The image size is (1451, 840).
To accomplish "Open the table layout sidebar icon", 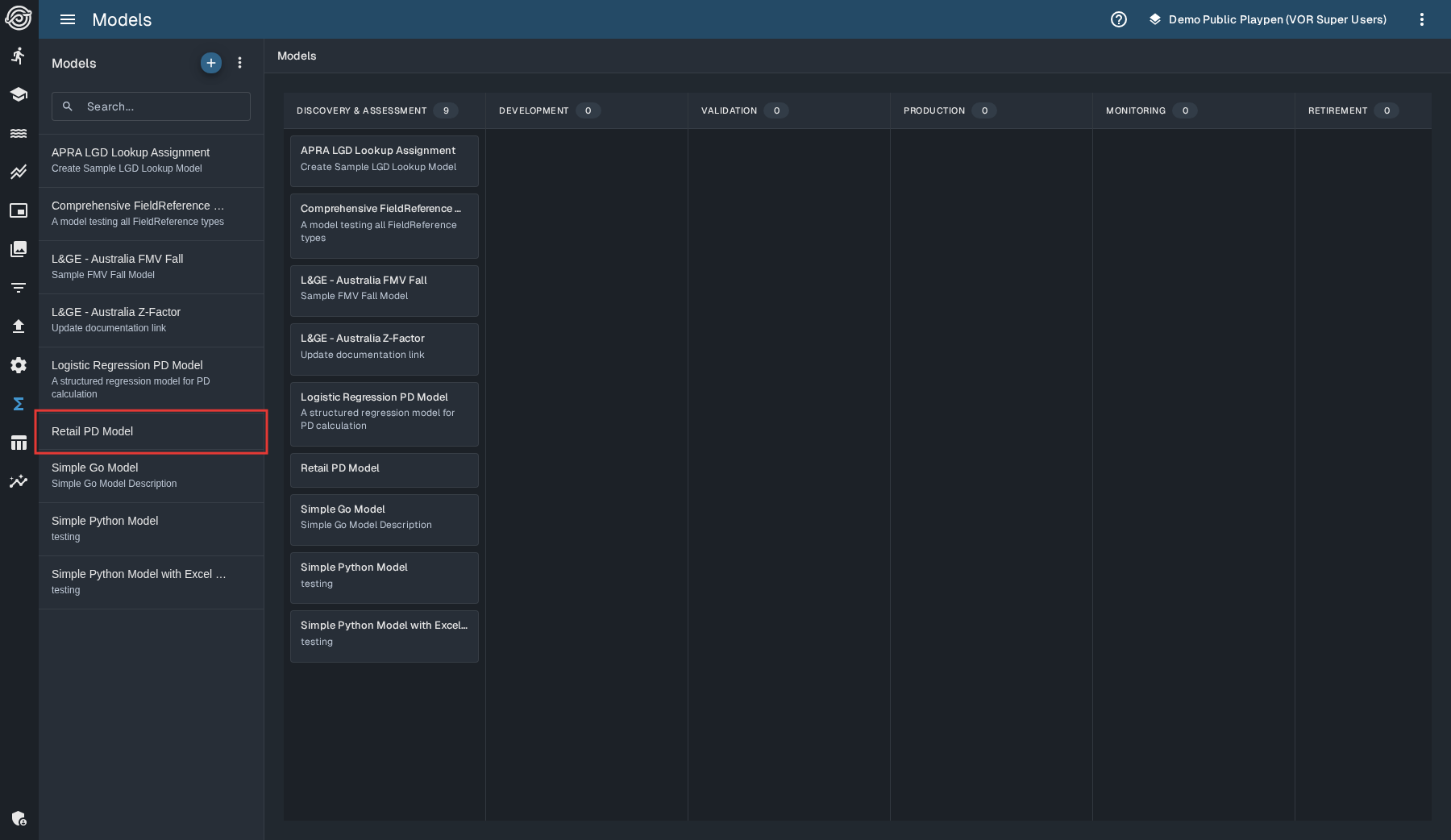I will (19, 443).
